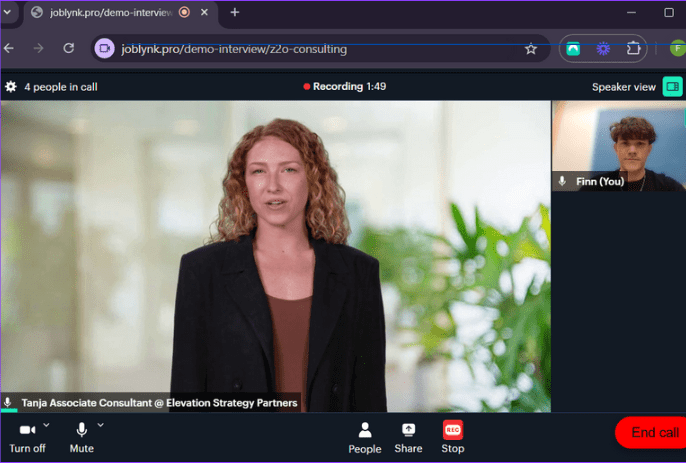Viewport: 686px width, 463px height.
Task: Reload the browser page
Action: pyautogui.click(x=69, y=48)
